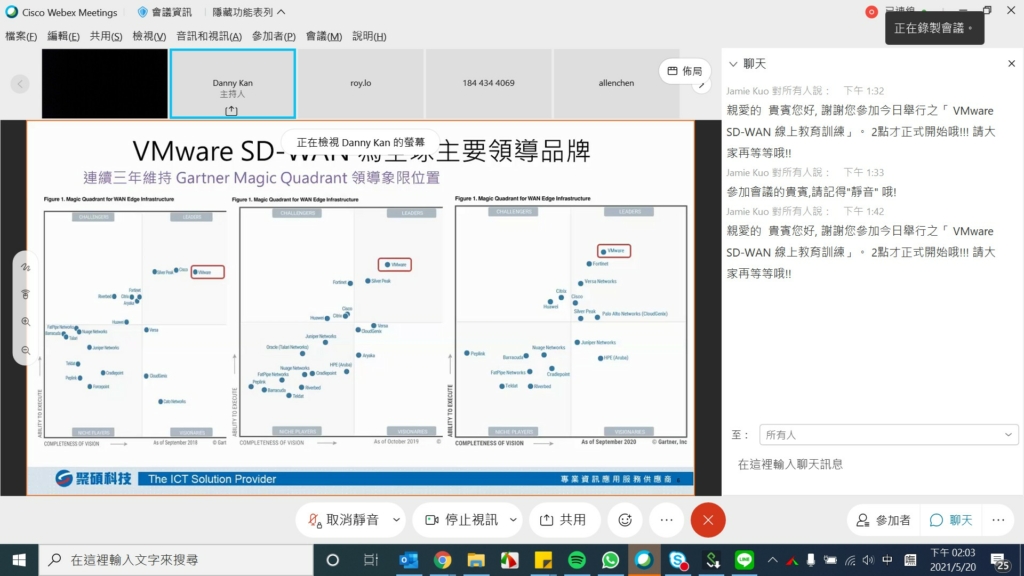Show hidden system tray icons

pyautogui.click(x=773, y=560)
